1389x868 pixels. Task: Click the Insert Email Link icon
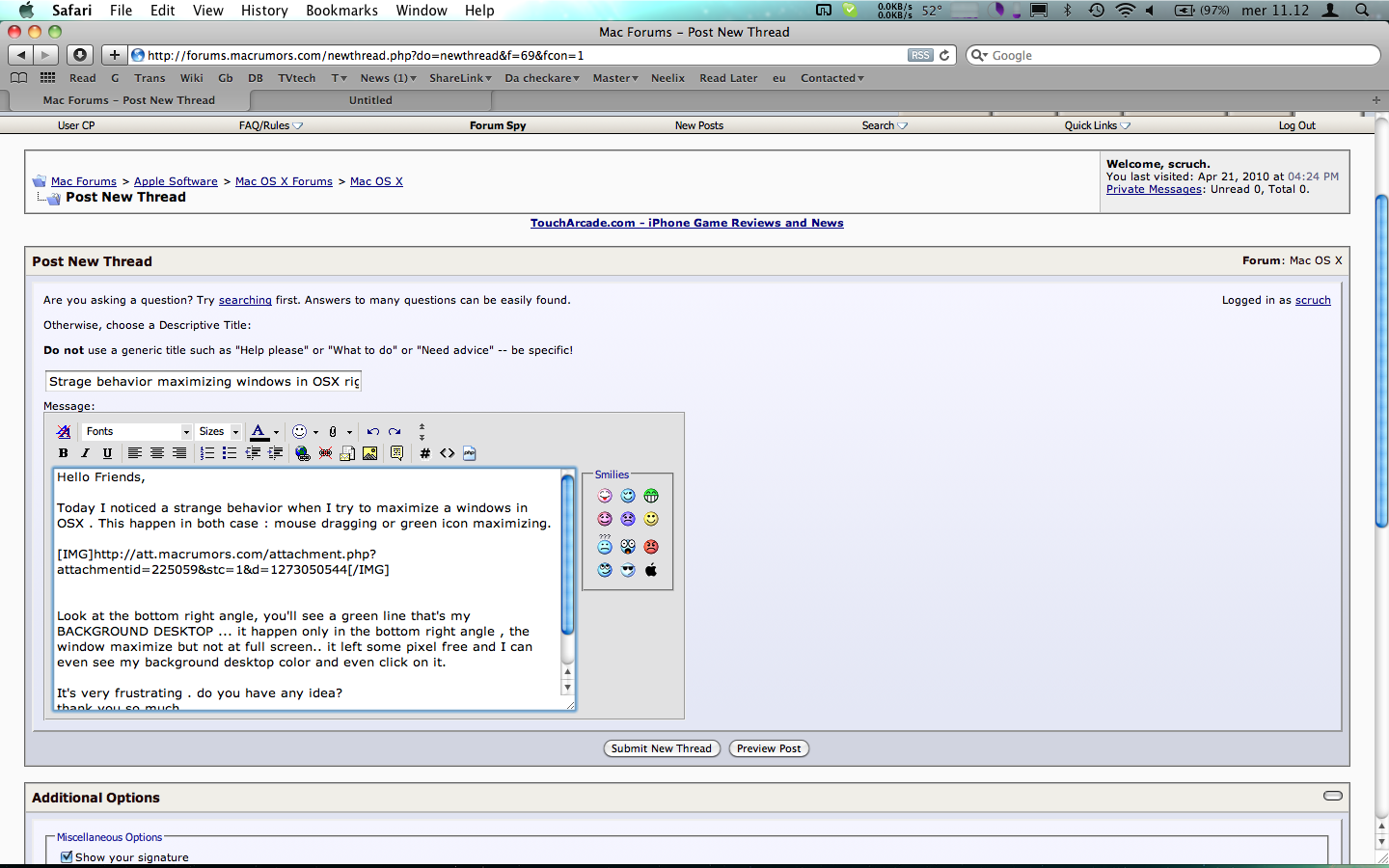347,453
